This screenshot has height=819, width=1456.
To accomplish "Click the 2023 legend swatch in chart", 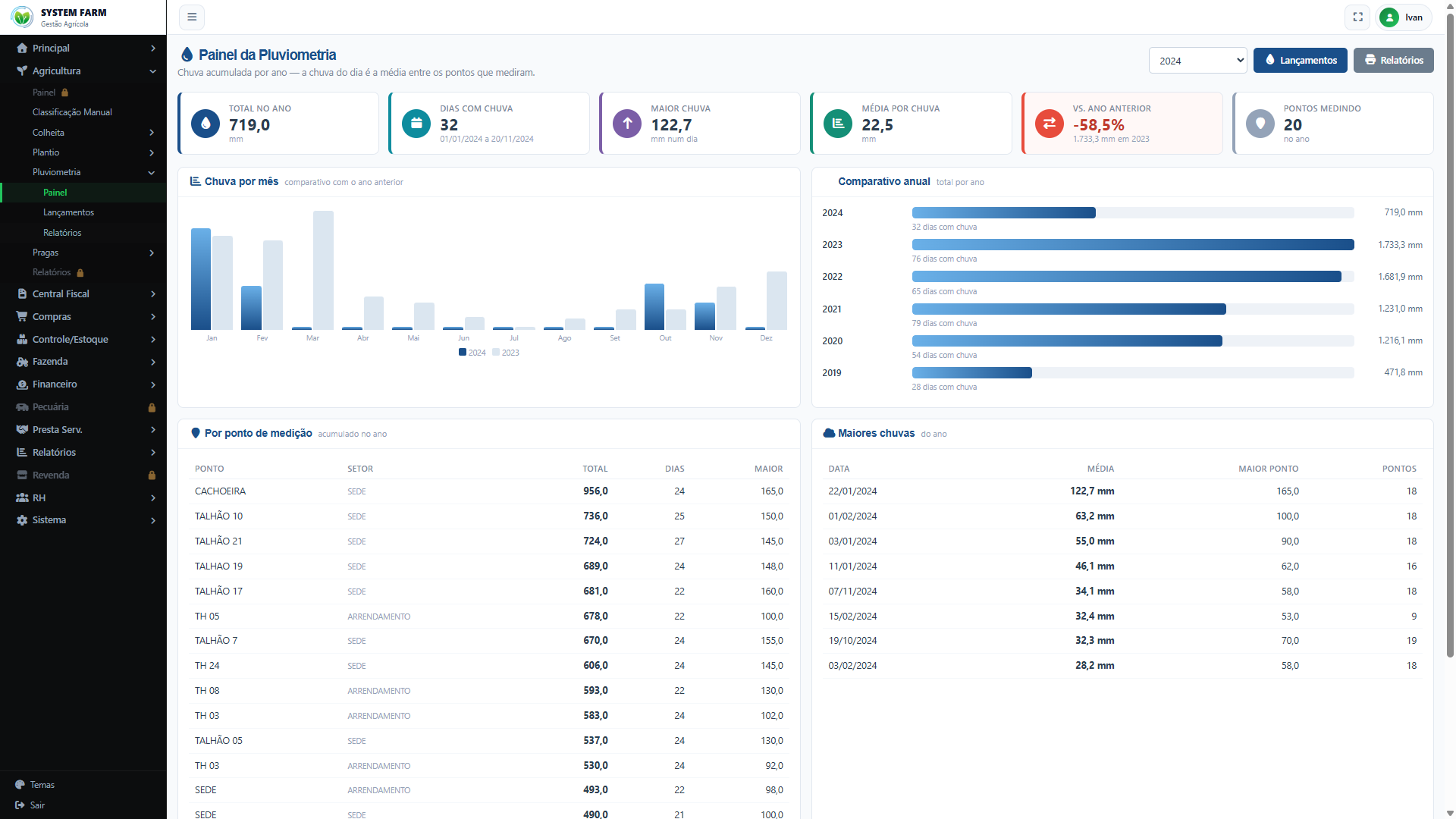I will pos(496,352).
